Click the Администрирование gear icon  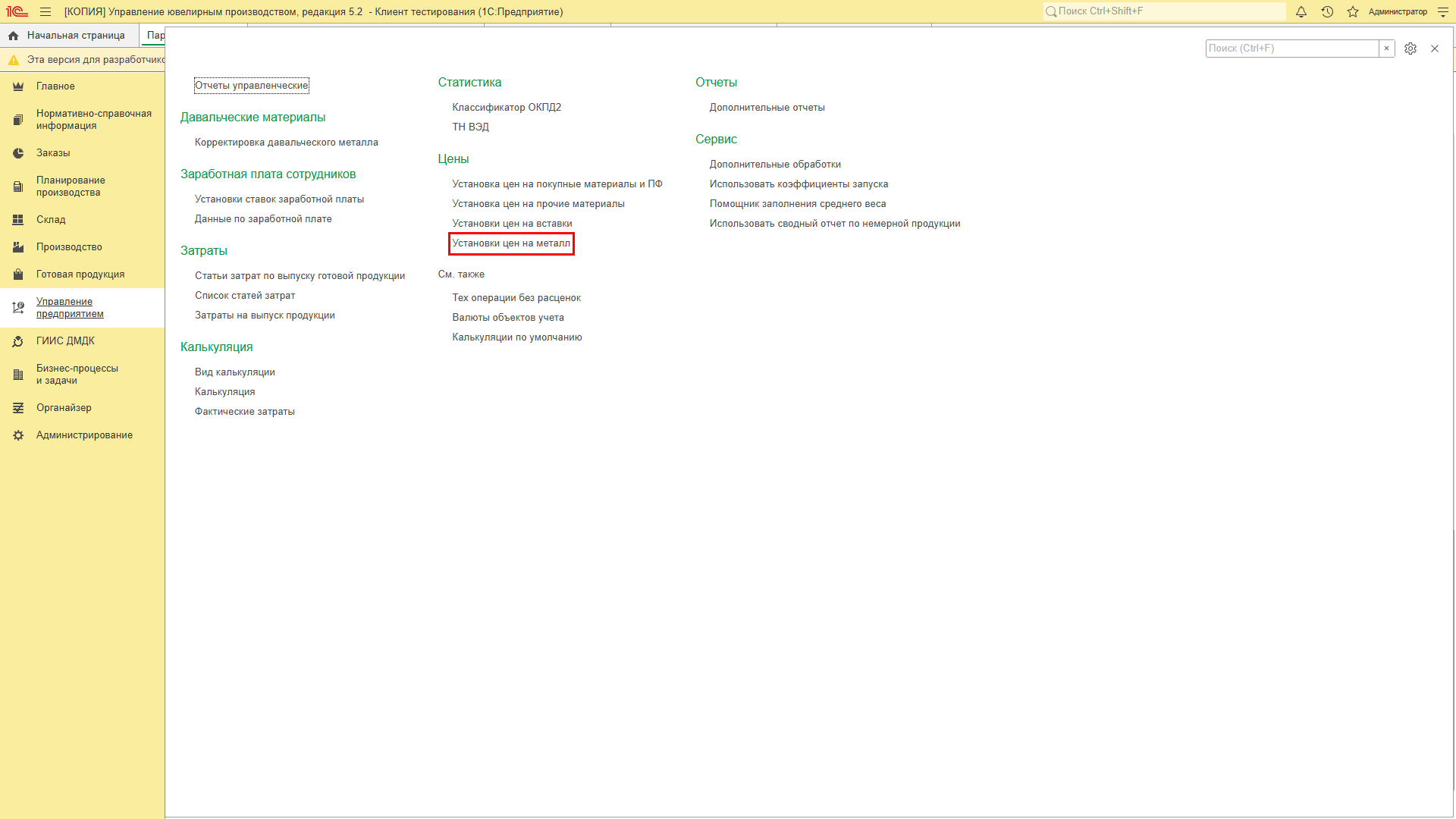(x=18, y=435)
